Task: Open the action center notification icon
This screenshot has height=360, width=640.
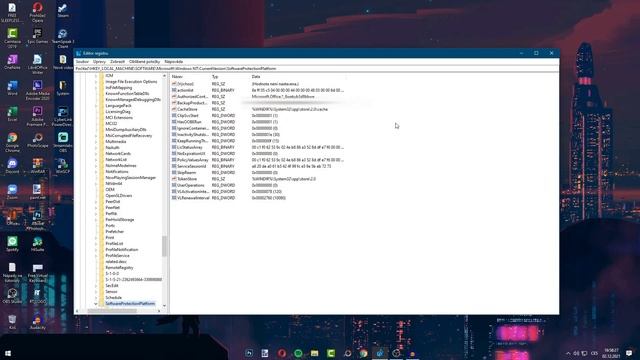Action: [x=629, y=353]
